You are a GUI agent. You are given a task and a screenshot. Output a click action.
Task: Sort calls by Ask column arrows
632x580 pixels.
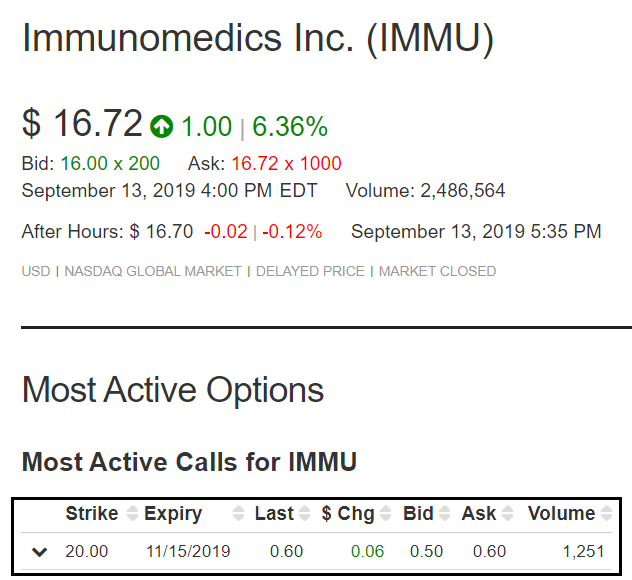point(507,513)
